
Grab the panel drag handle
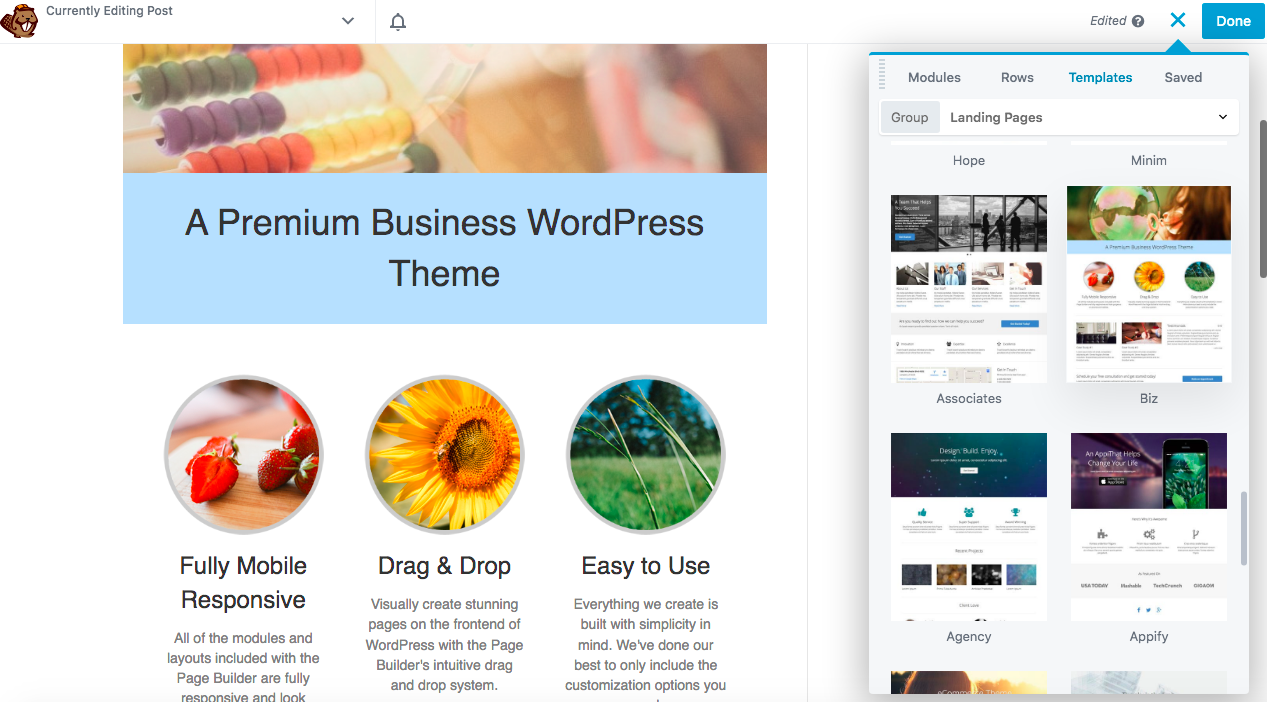coord(882,74)
